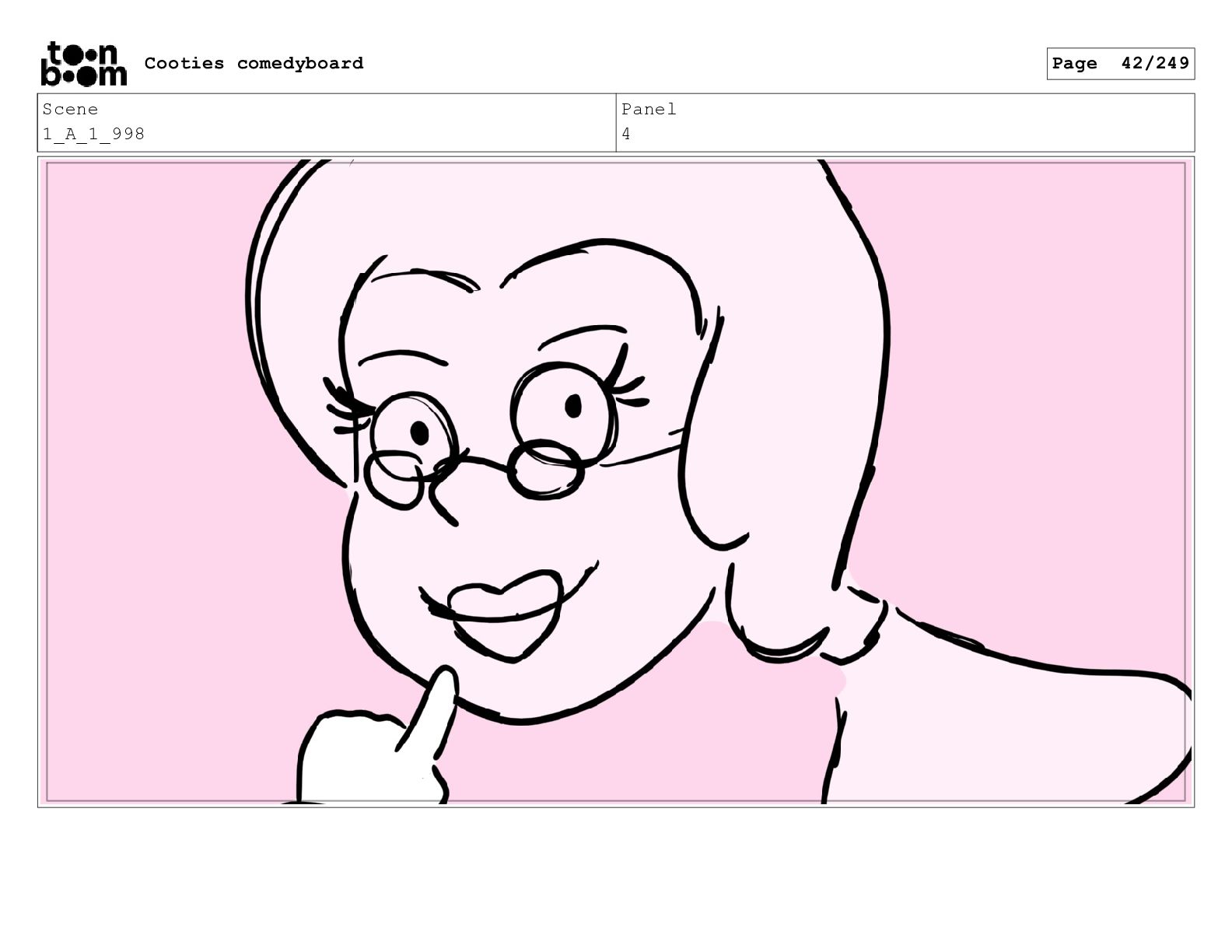Click the storyboard panel drawing

616,481
